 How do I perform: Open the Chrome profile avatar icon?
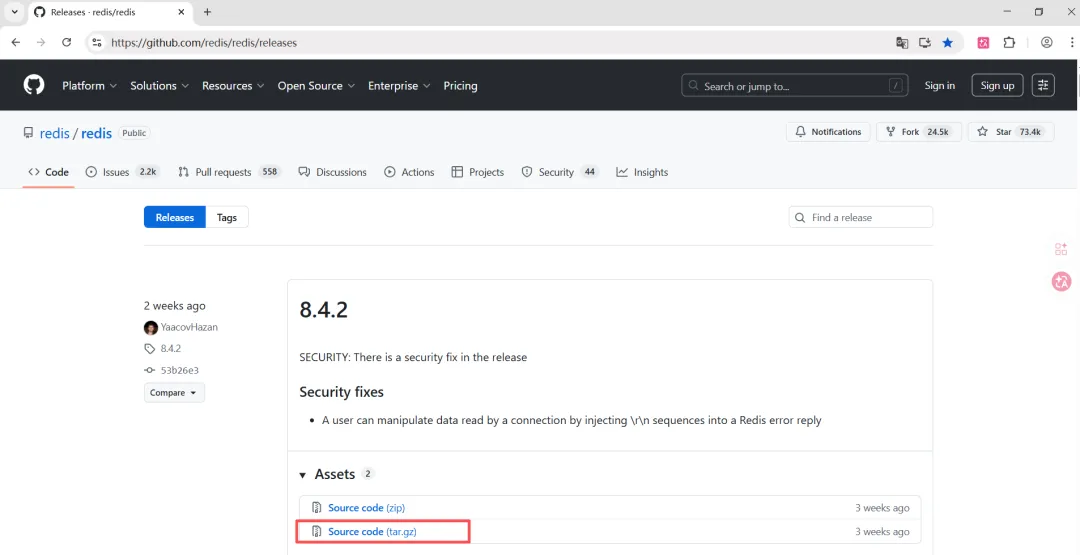1046,43
